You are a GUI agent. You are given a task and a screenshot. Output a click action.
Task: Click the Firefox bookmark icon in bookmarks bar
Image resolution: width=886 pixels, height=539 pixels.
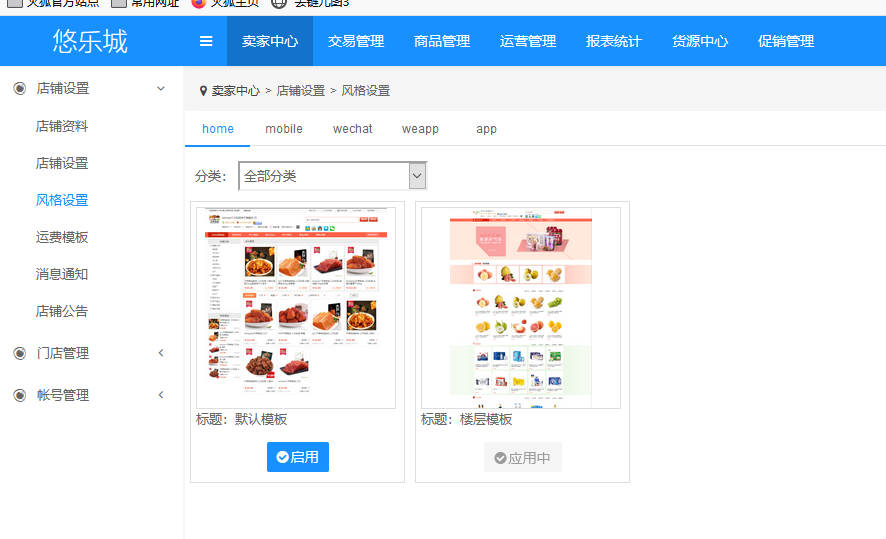tap(198, 3)
